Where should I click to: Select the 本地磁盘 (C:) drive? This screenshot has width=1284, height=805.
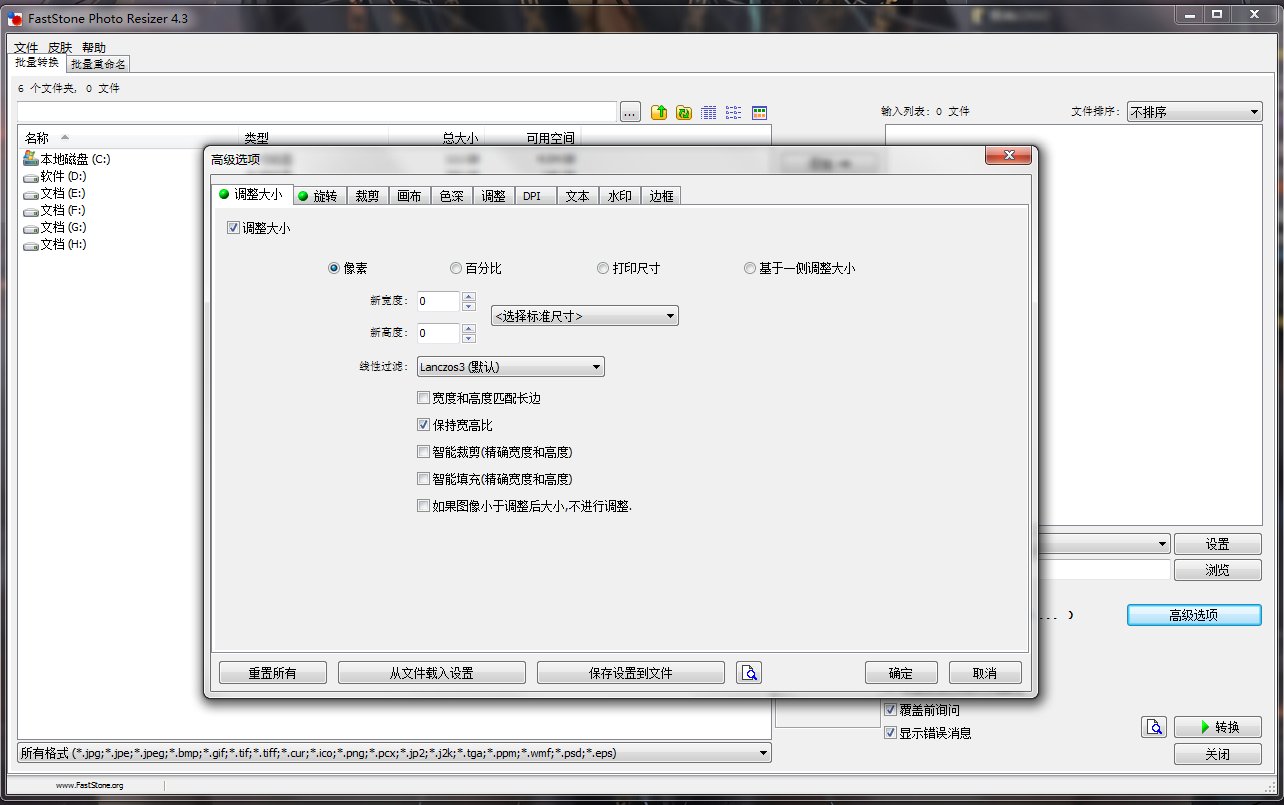point(67,159)
